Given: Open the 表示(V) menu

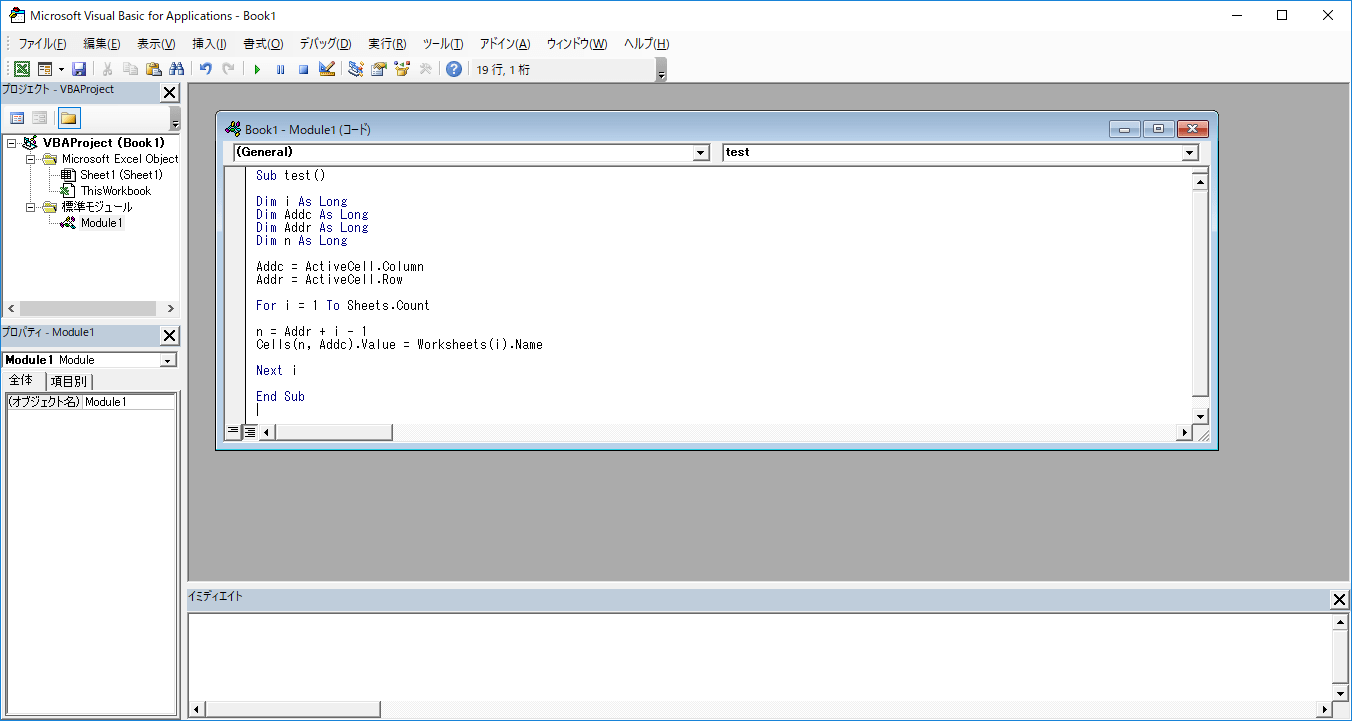Looking at the screenshot, I should (156, 44).
